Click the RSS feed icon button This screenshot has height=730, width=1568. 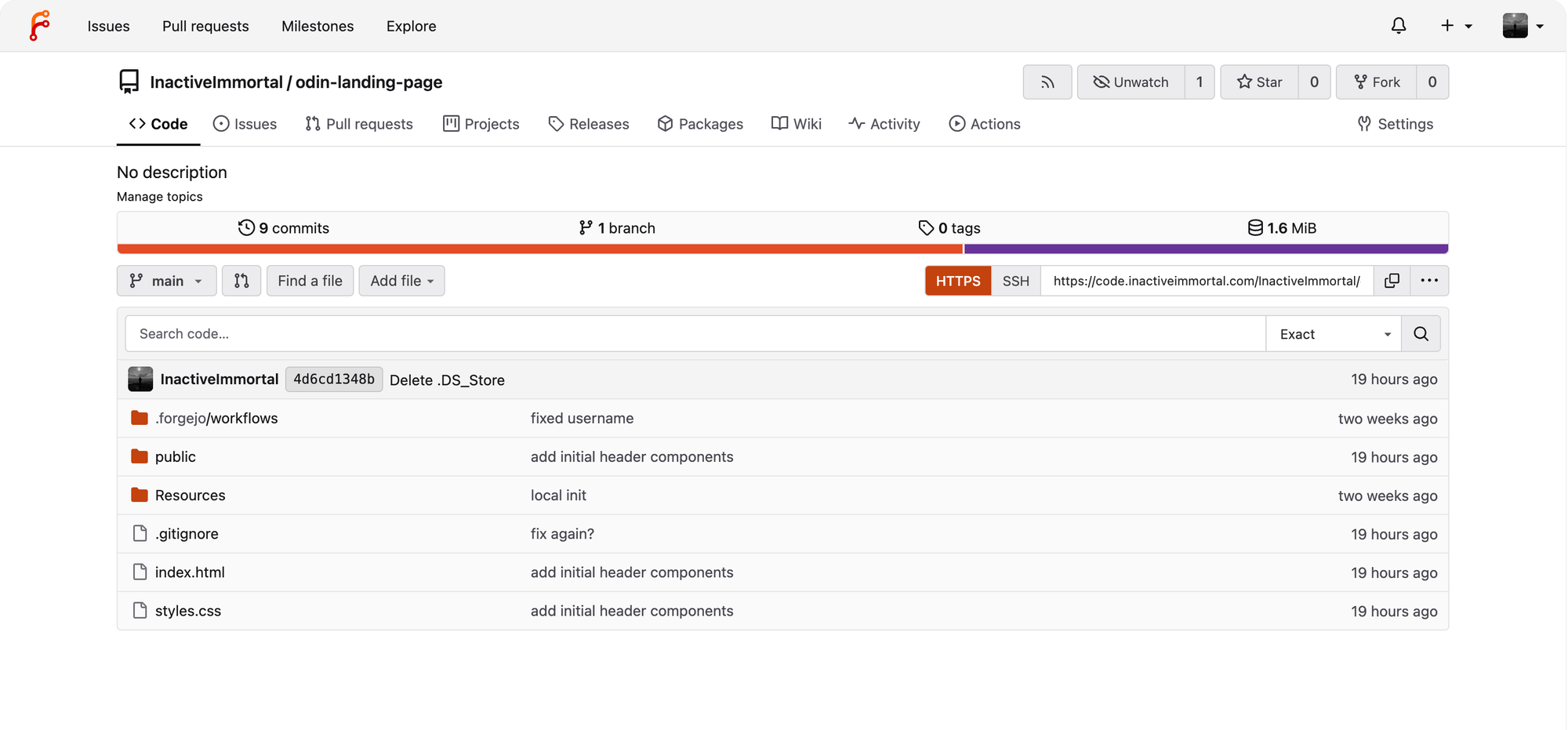click(1047, 82)
